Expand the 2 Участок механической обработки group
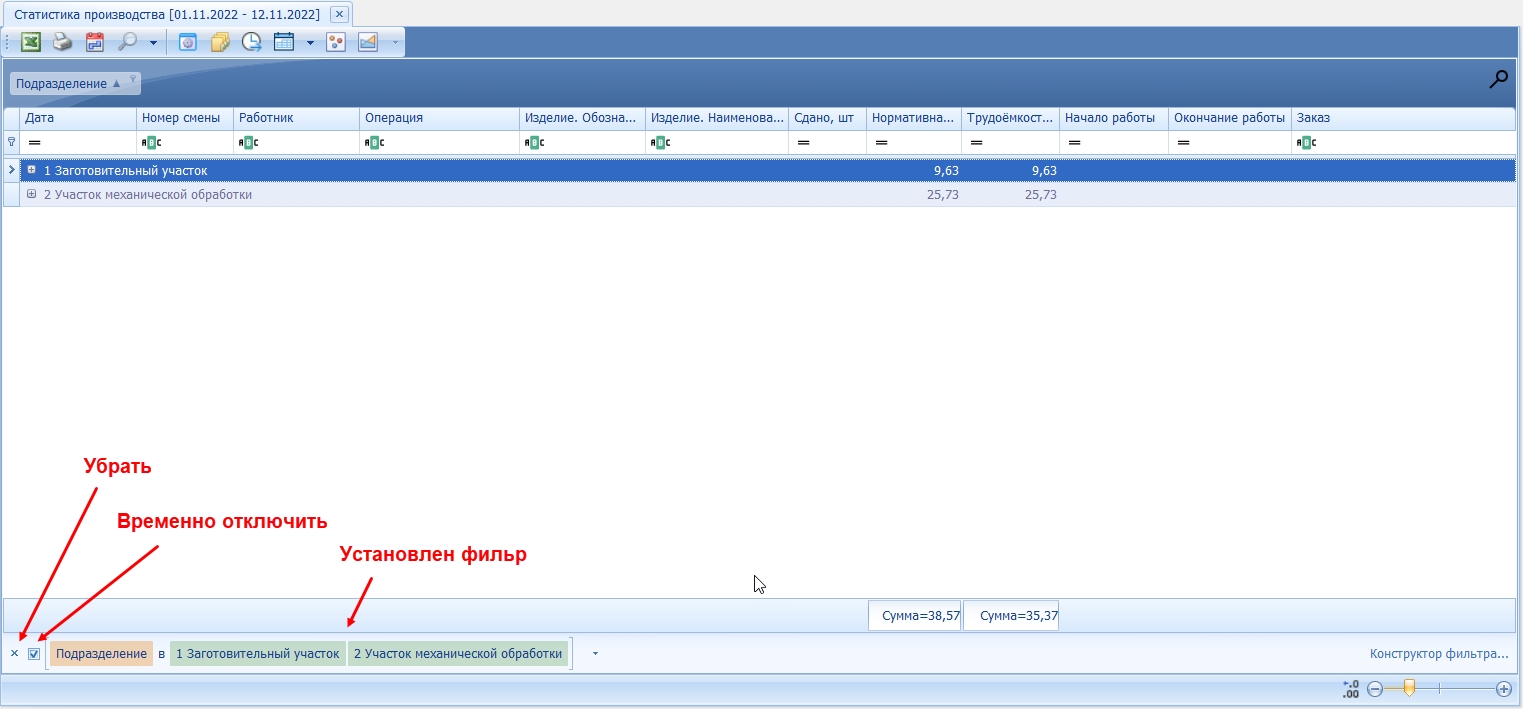The image size is (1523, 709). click(32, 194)
